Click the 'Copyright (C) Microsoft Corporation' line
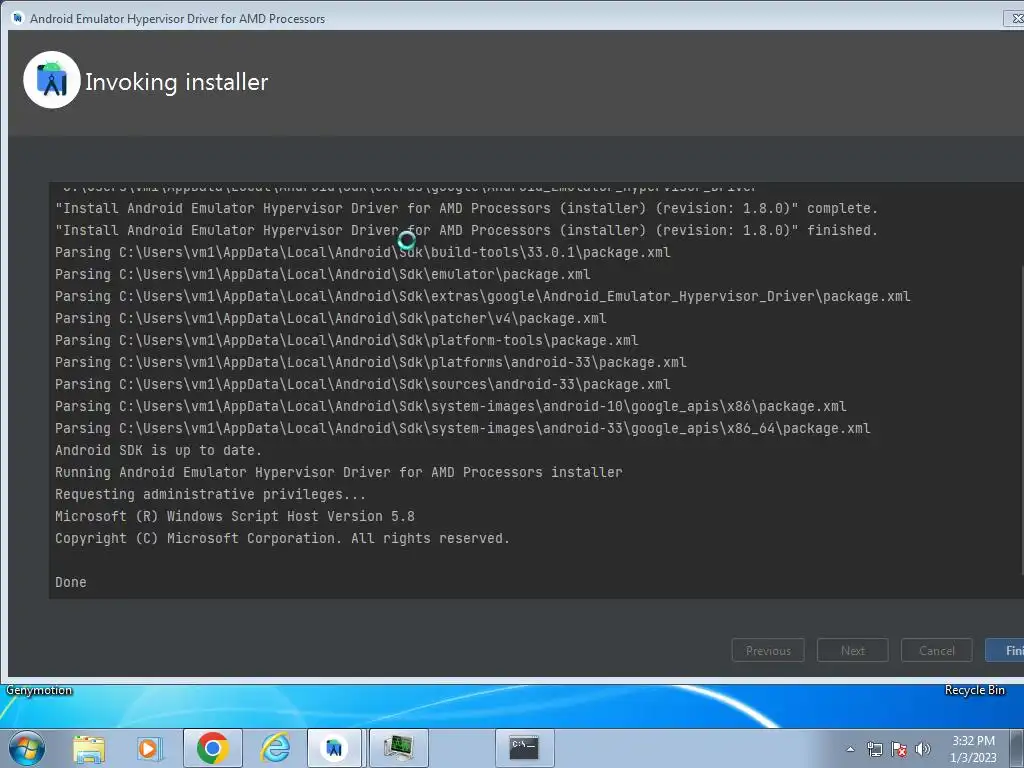Viewport: 1024px width, 768px height. point(282,539)
